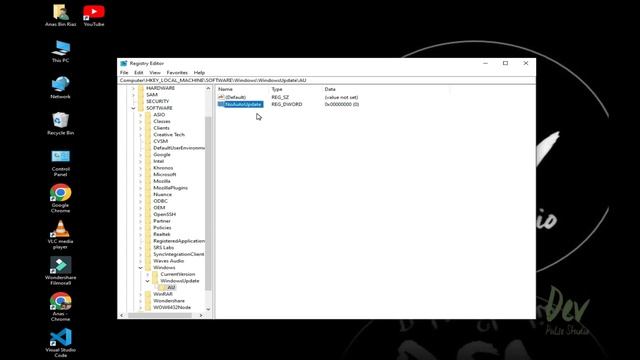Image resolution: width=640 pixels, height=360 pixels.
Task: Select the Mozilla key
Action: (162, 181)
